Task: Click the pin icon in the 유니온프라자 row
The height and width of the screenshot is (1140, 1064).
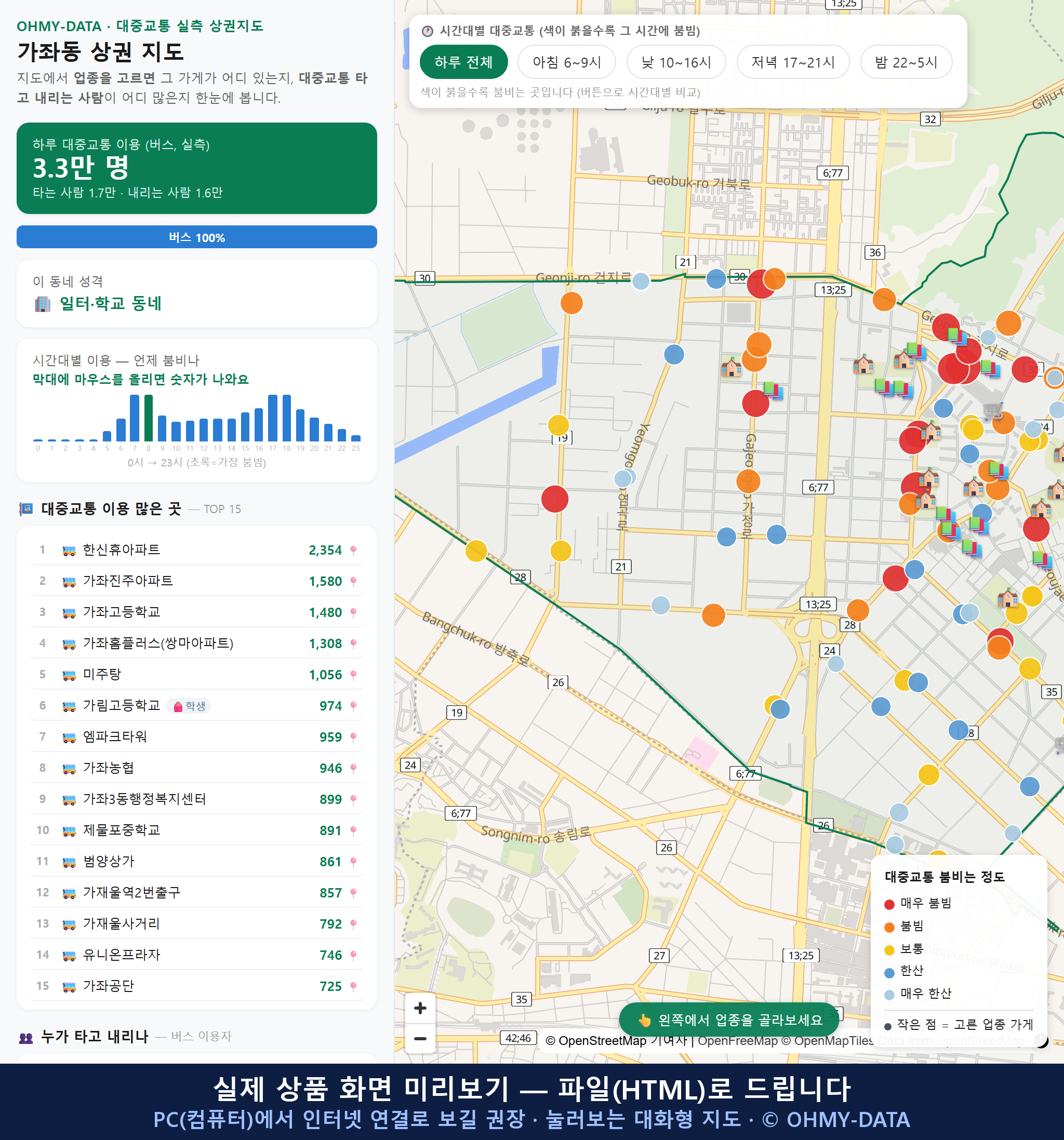Action: 353,955
